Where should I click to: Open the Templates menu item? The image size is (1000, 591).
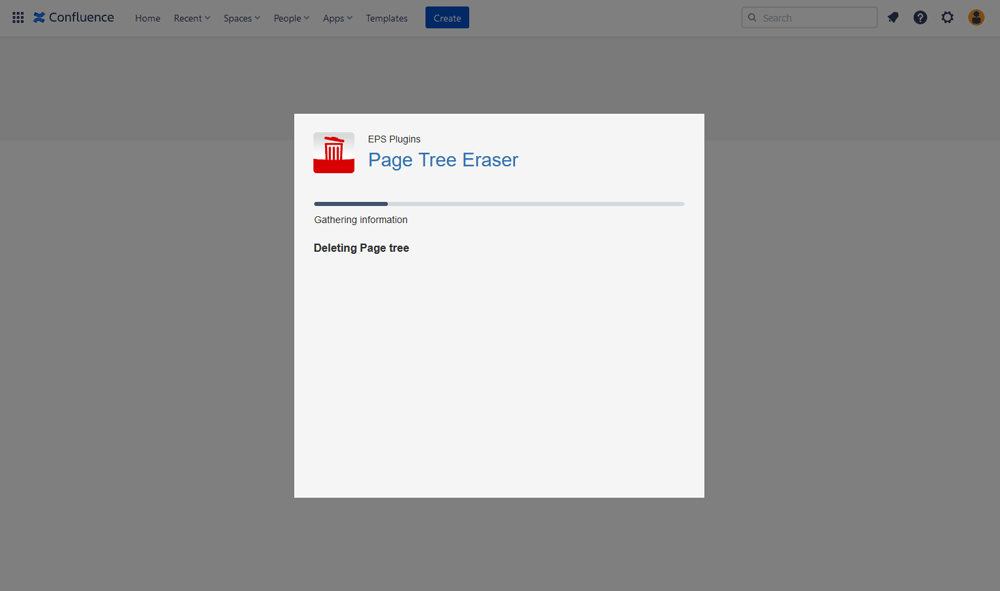[x=386, y=18]
